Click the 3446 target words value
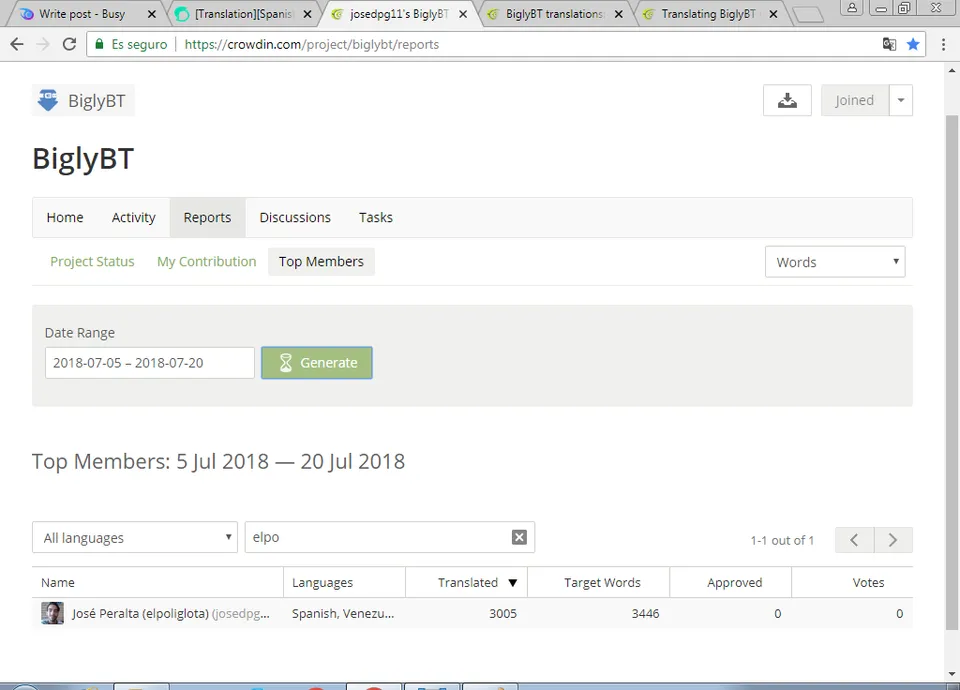This screenshot has height=690, width=960. coord(645,613)
